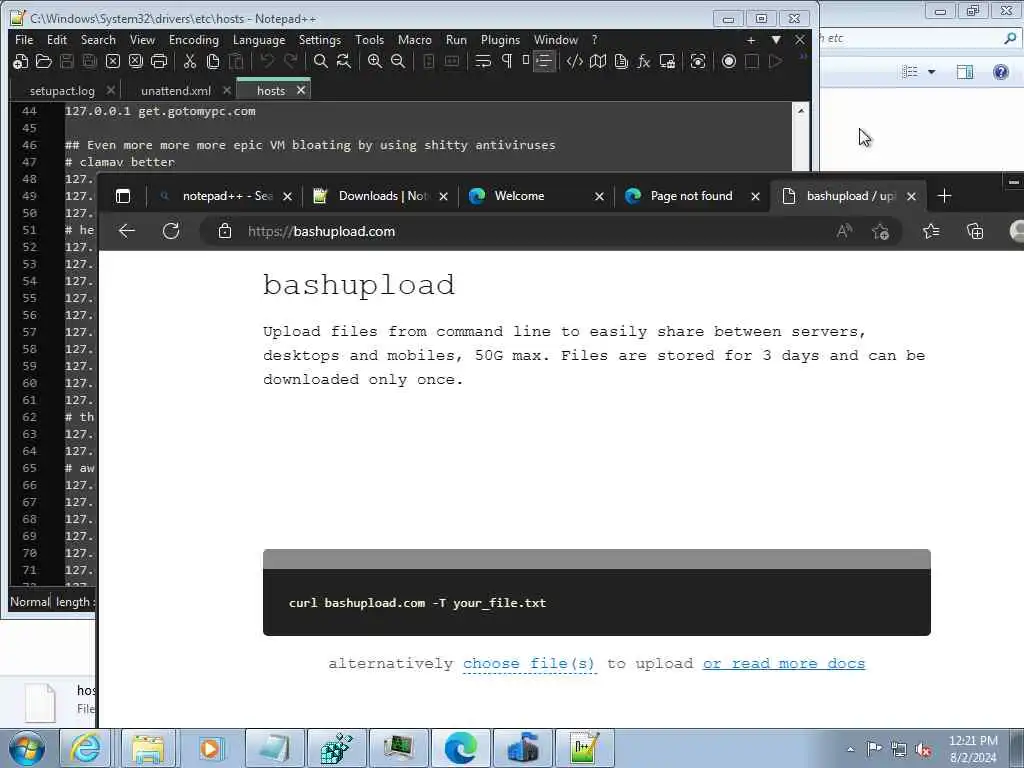Image resolution: width=1024 pixels, height=768 pixels.
Task: Toggle Word Wrap in Notepad++ toolbar
Action: [x=483, y=61]
